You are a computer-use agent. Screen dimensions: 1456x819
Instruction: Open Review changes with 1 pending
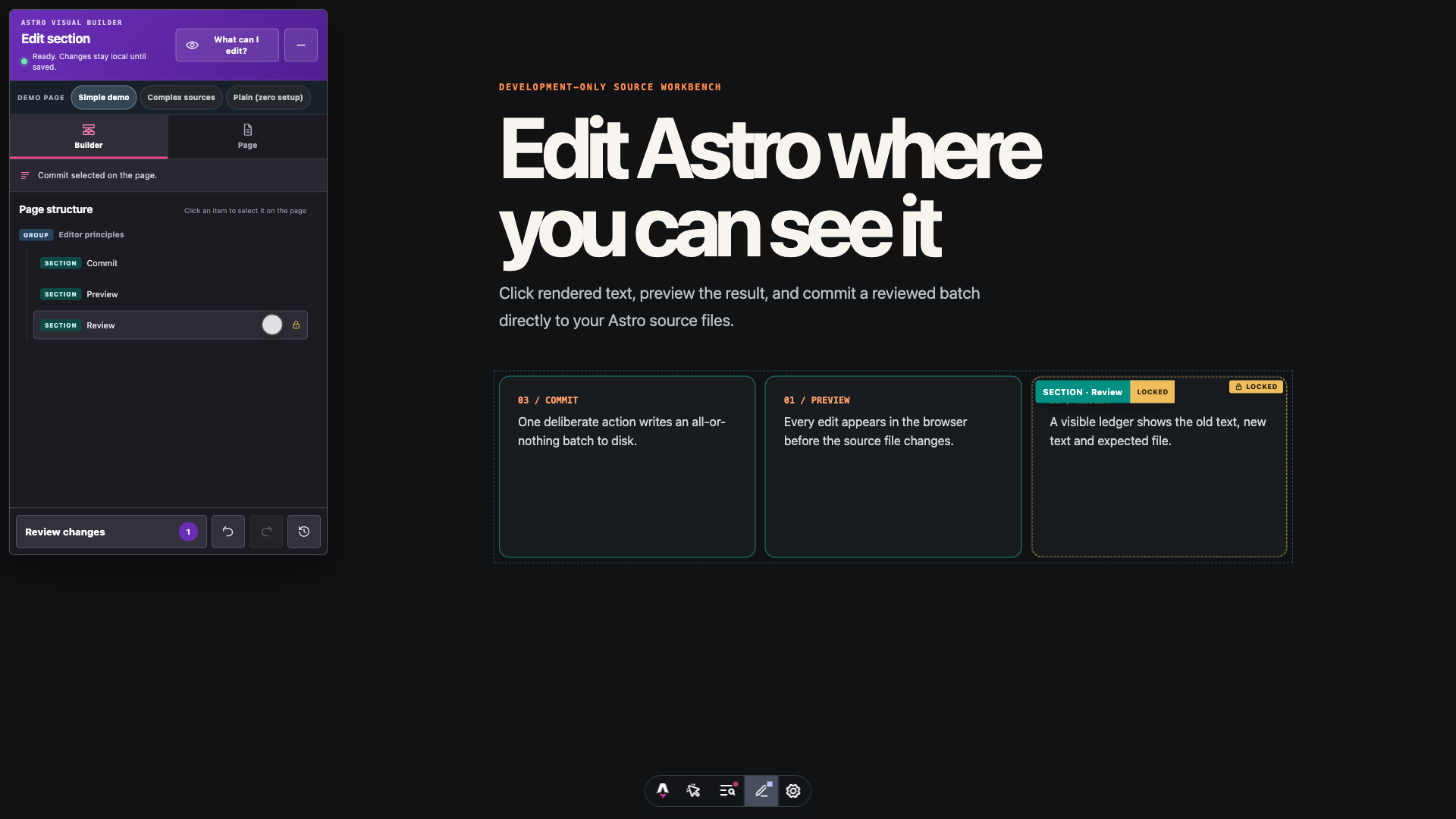coord(111,532)
